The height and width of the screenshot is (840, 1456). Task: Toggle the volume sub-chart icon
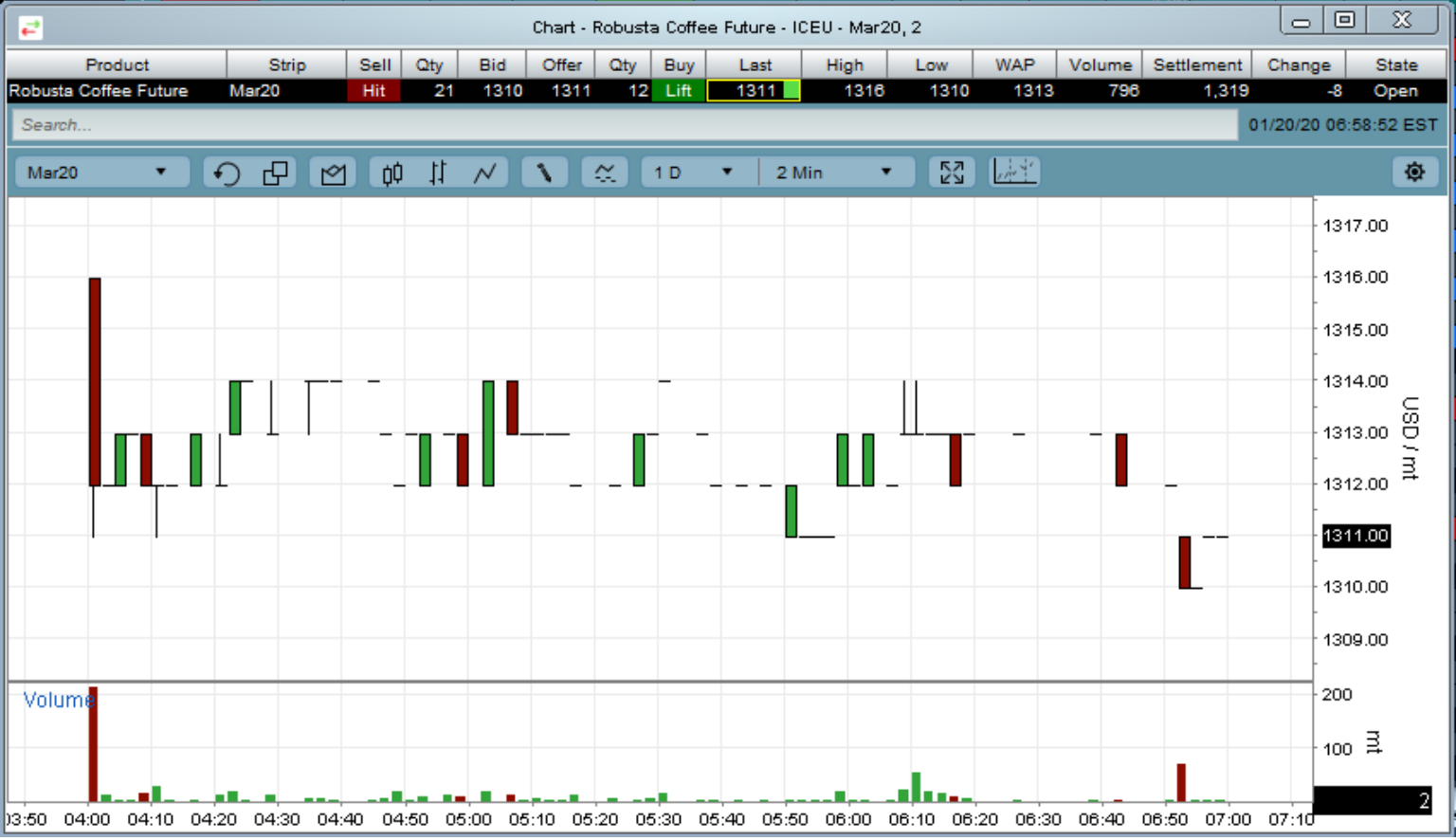(1015, 172)
